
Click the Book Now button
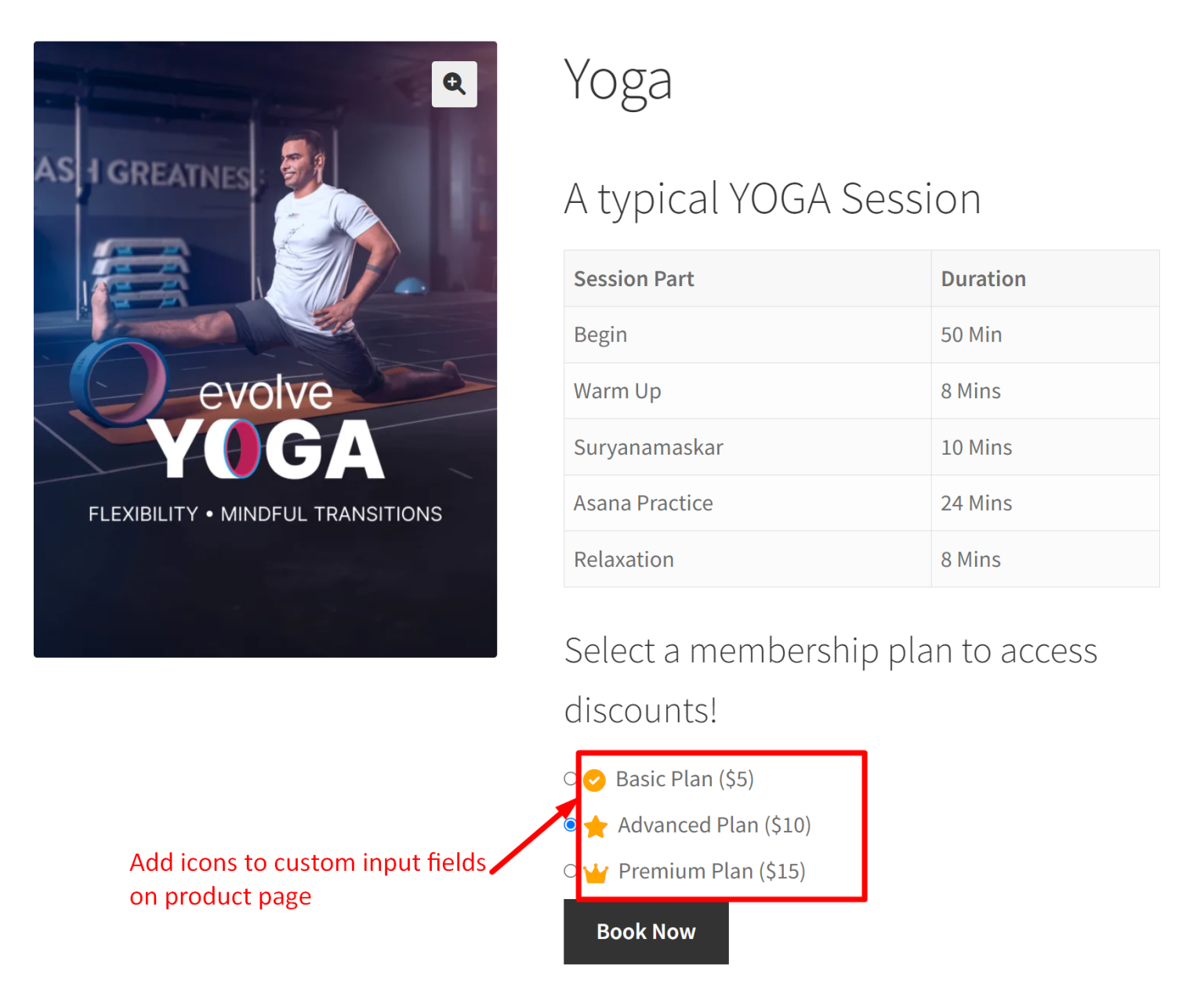coord(645,932)
